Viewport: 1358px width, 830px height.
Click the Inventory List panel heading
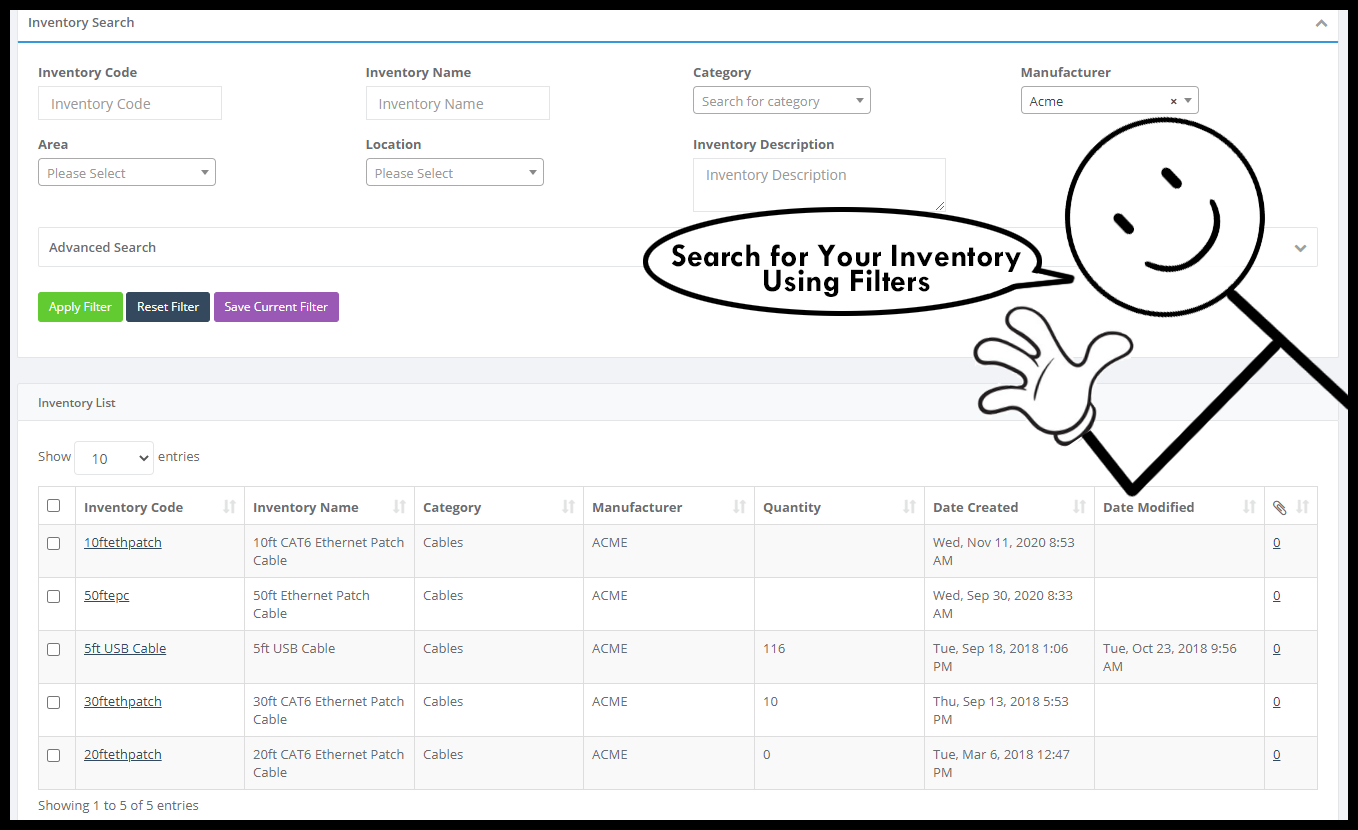pyautogui.click(x=77, y=403)
